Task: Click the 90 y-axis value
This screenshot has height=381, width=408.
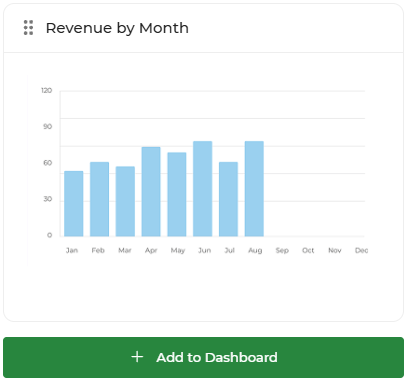Action: coord(47,127)
